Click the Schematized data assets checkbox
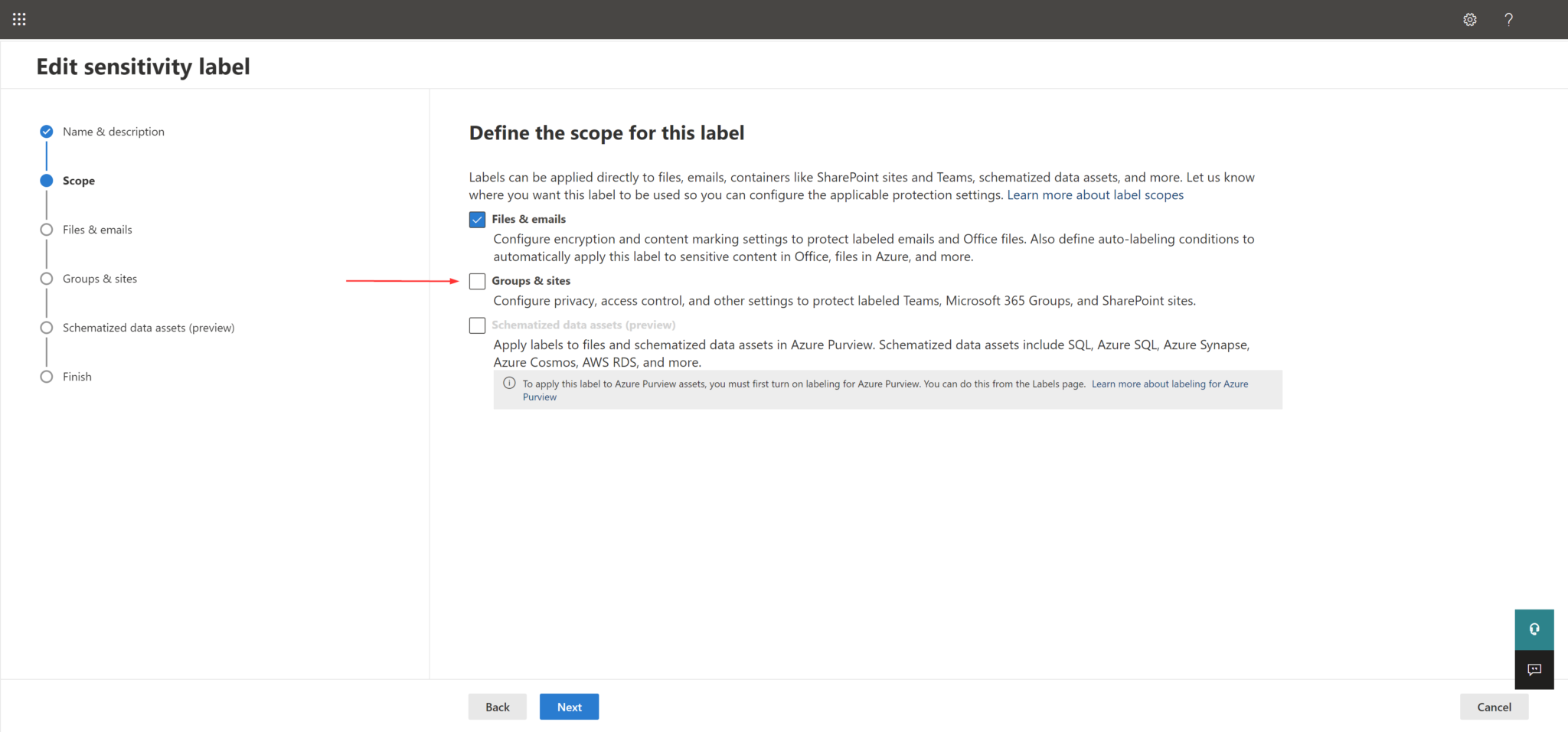This screenshot has height=732, width=1568. (x=477, y=325)
